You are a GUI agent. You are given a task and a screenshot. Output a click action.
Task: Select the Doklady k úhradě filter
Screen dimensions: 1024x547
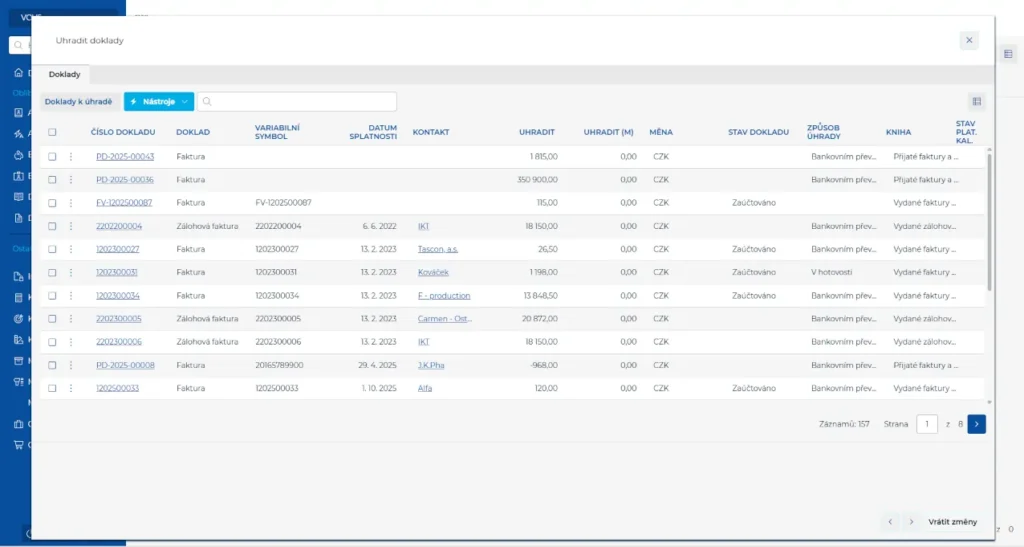(79, 102)
